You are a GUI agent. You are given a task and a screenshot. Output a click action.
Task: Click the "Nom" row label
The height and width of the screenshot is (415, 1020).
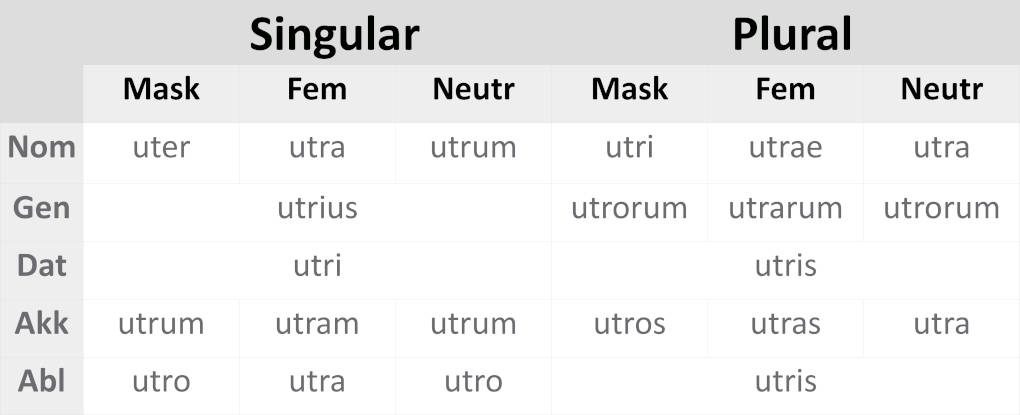42,148
